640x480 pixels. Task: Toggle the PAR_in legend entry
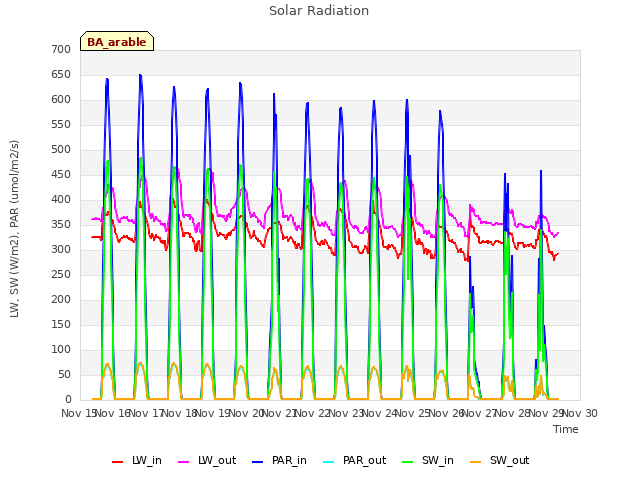tap(279, 461)
